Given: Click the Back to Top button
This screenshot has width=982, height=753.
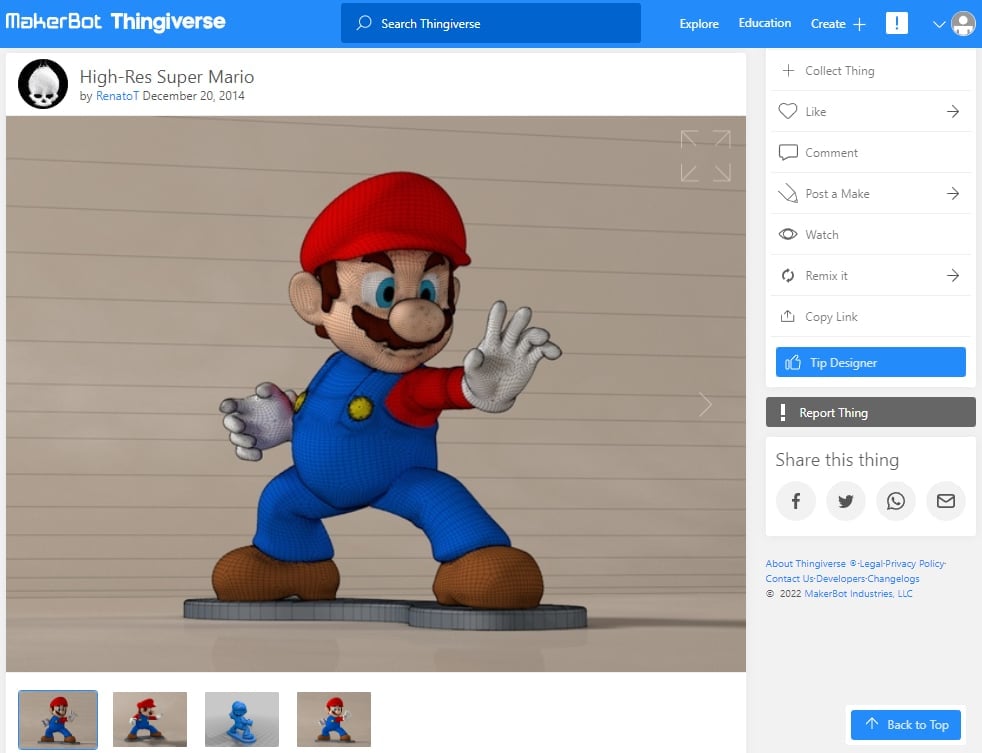Looking at the screenshot, I should [906, 725].
